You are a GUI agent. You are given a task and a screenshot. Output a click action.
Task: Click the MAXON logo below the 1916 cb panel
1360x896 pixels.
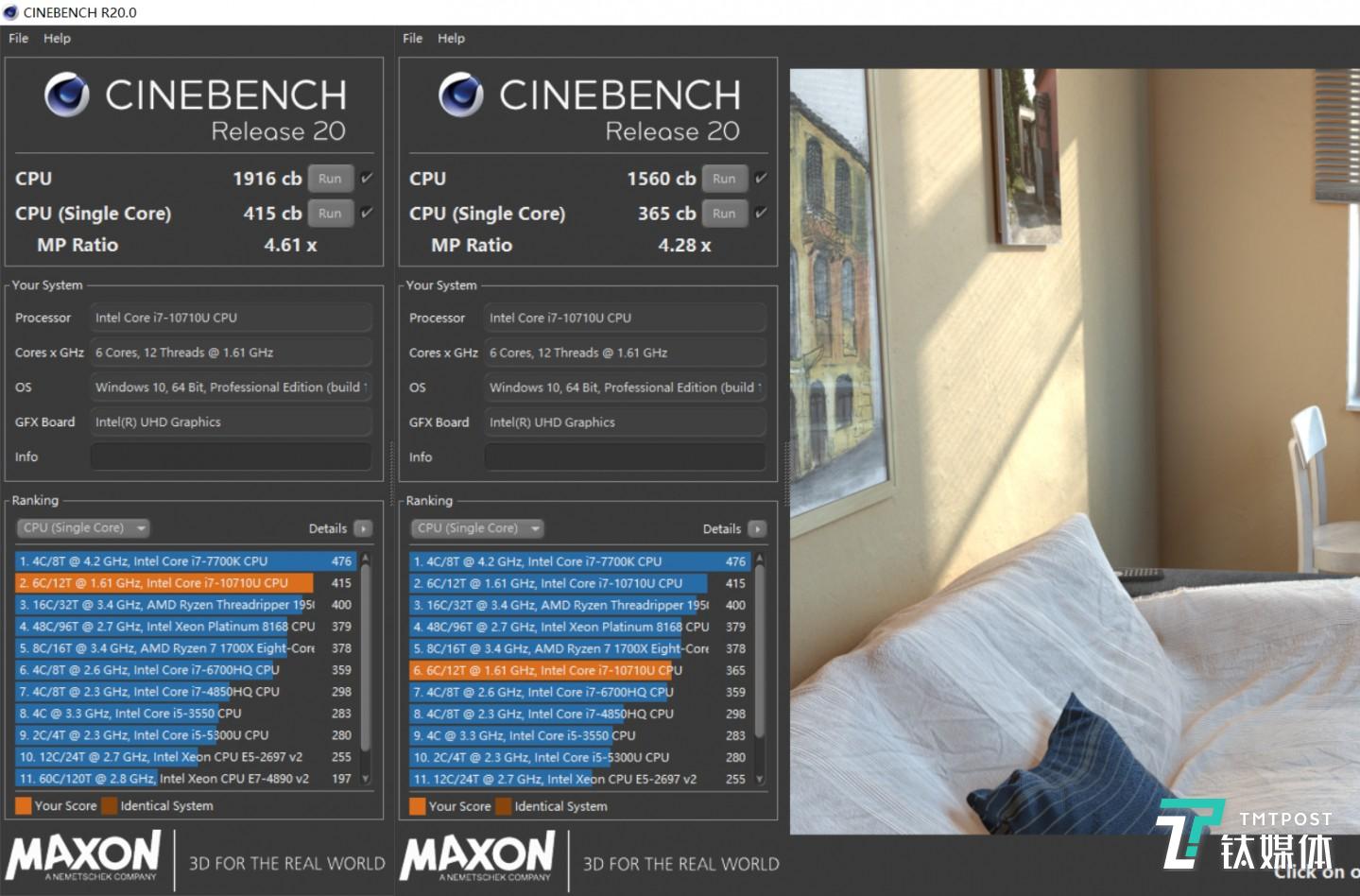[x=84, y=855]
